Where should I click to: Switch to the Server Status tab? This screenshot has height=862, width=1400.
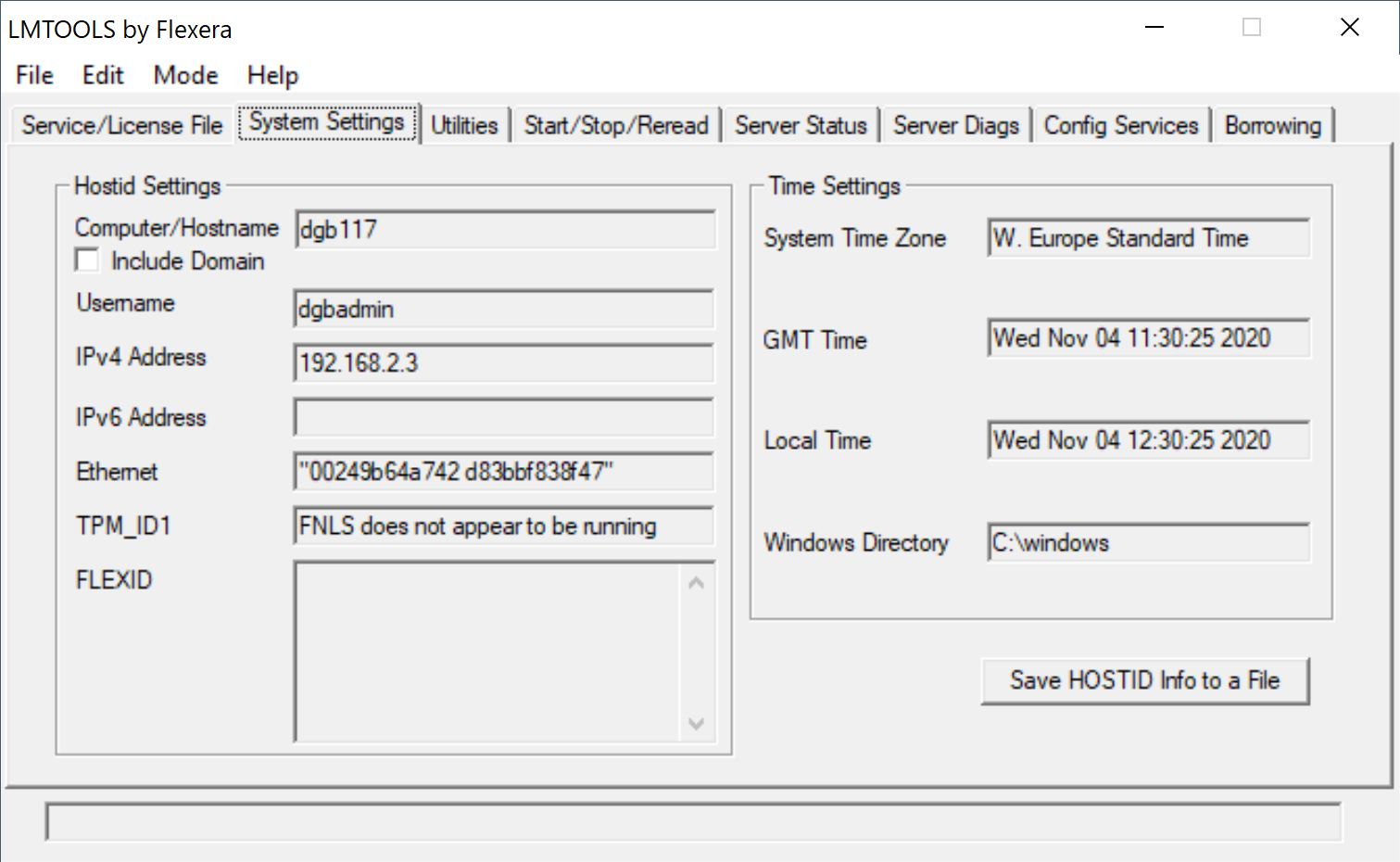pyautogui.click(x=801, y=125)
